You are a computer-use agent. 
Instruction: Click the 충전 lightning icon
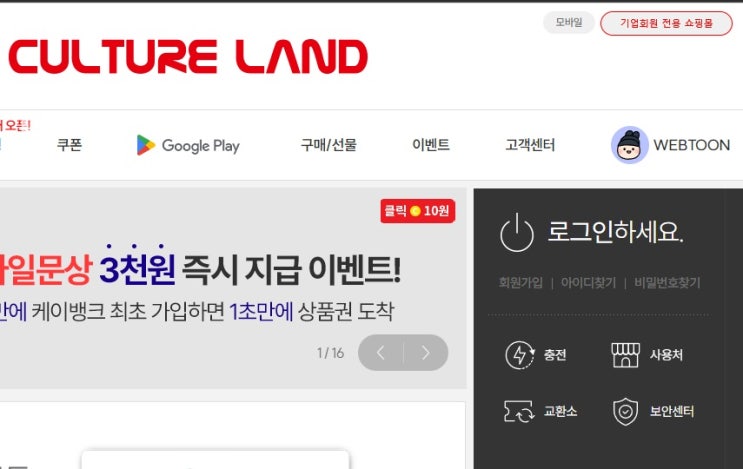(520, 355)
